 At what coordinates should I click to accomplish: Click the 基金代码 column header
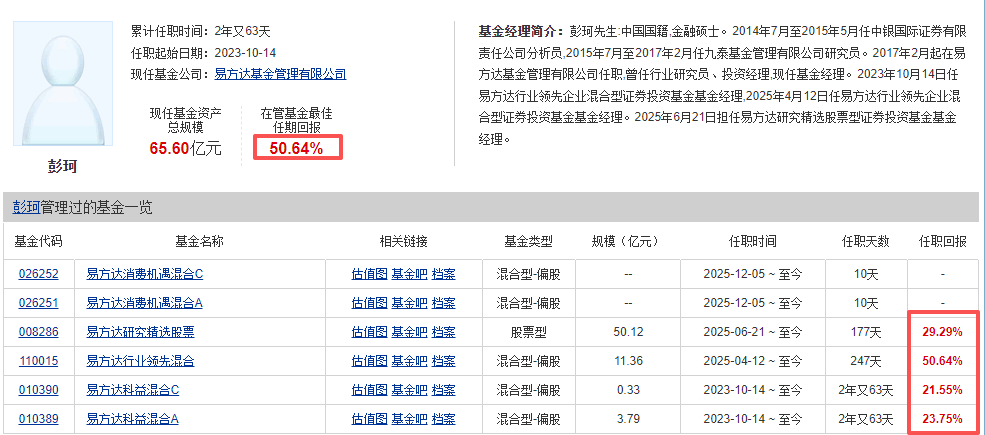coord(38,241)
